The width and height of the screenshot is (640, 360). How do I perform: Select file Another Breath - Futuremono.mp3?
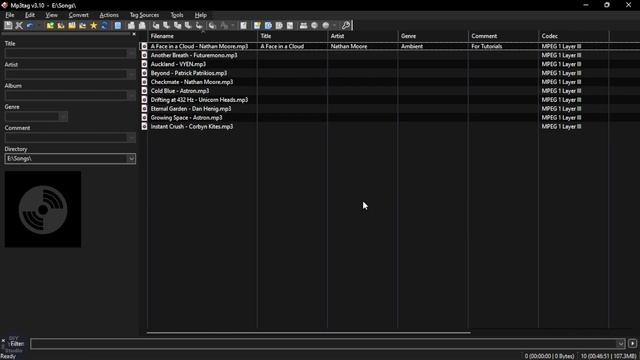pos(194,55)
